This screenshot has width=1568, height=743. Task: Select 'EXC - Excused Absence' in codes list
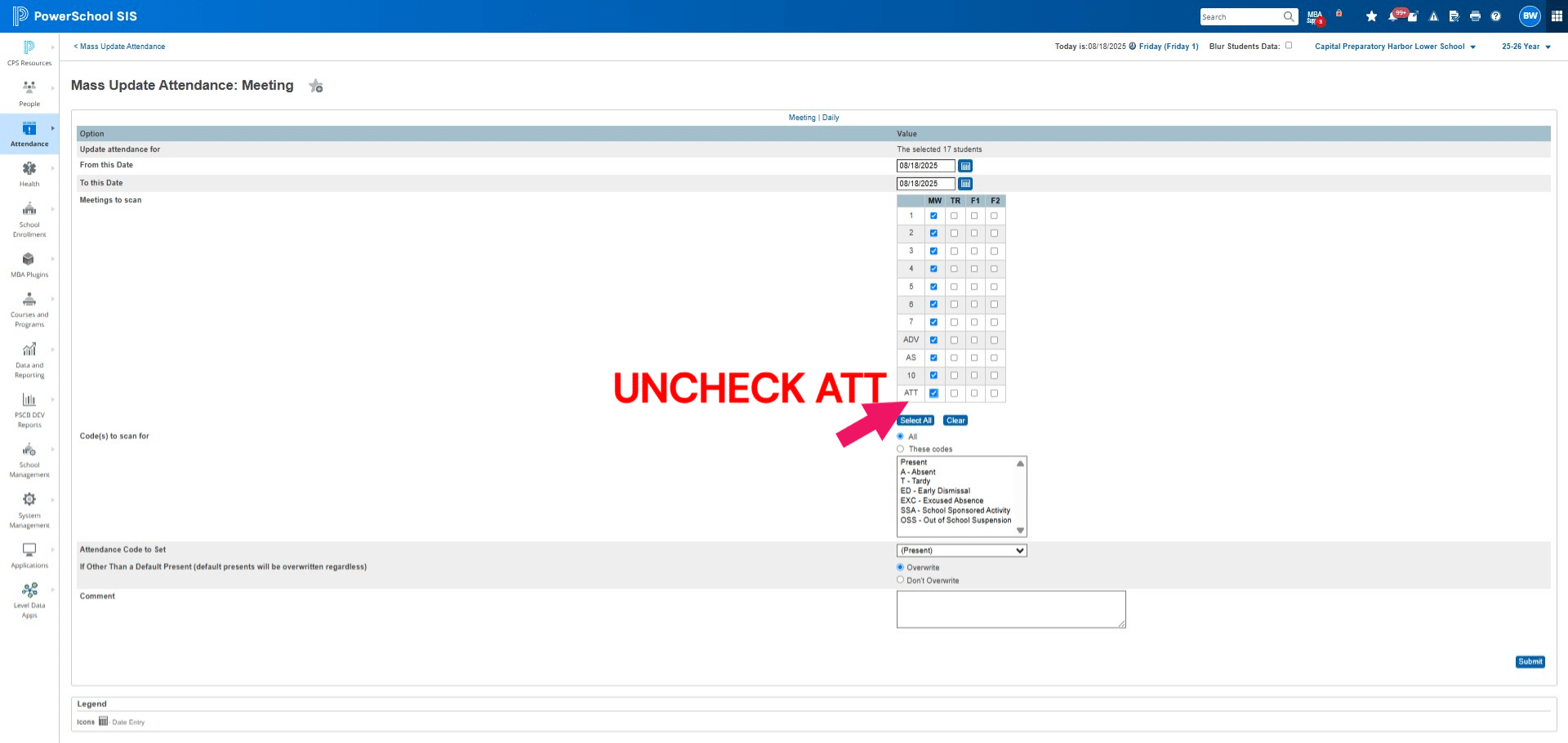coord(942,501)
